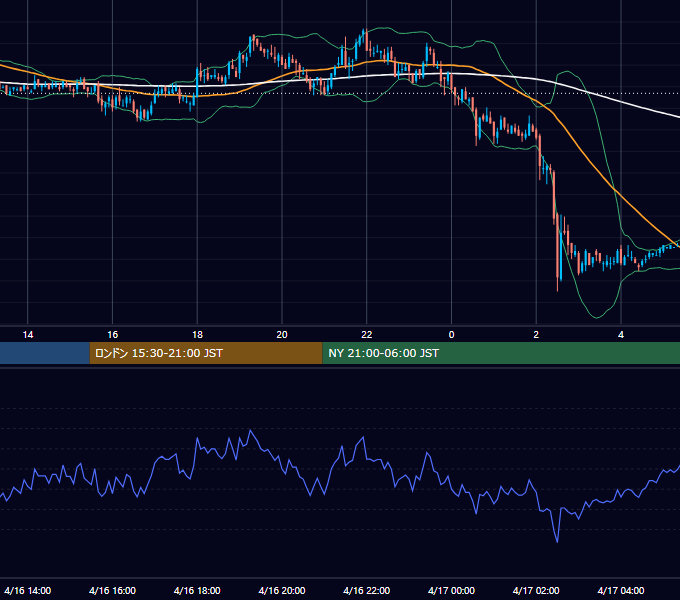Click the 18 hour axis label
This screenshot has width=680, height=600.
[x=197, y=335]
